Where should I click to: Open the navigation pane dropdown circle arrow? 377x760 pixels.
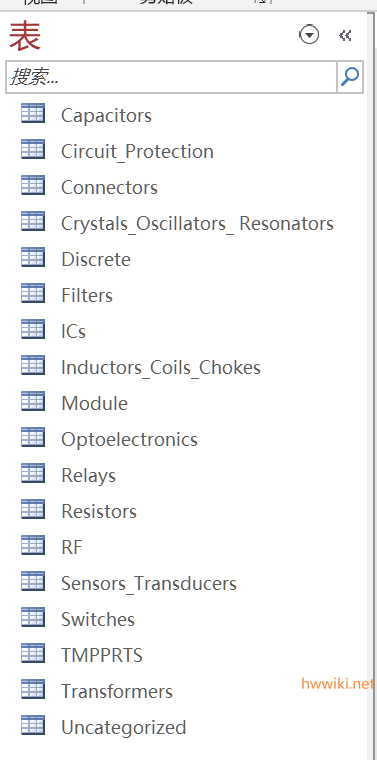309,35
